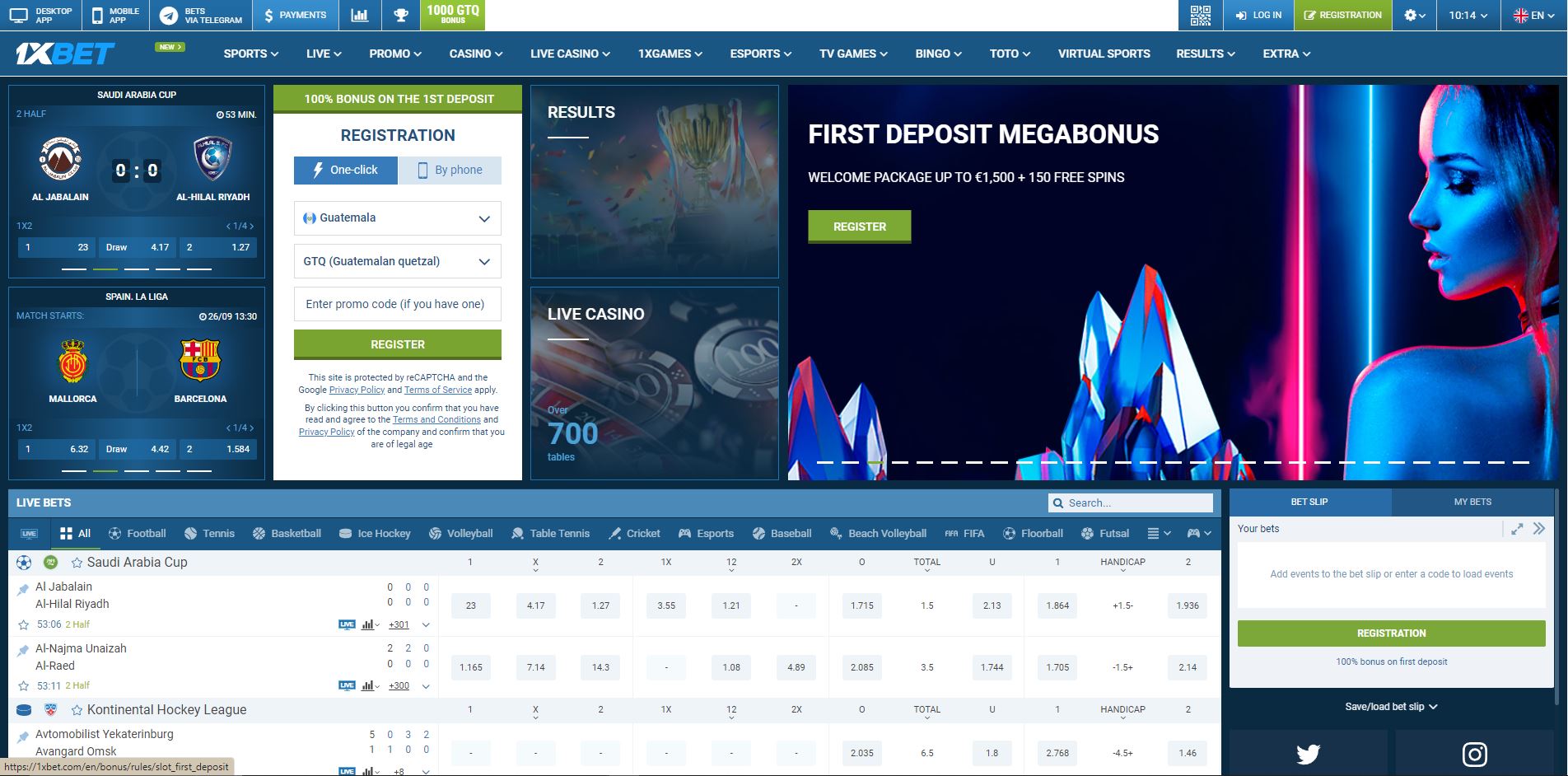The width and height of the screenshot is (1568, 776).
Task: Filter live bets by Ice Hockey
Action: tap(375, 534)
